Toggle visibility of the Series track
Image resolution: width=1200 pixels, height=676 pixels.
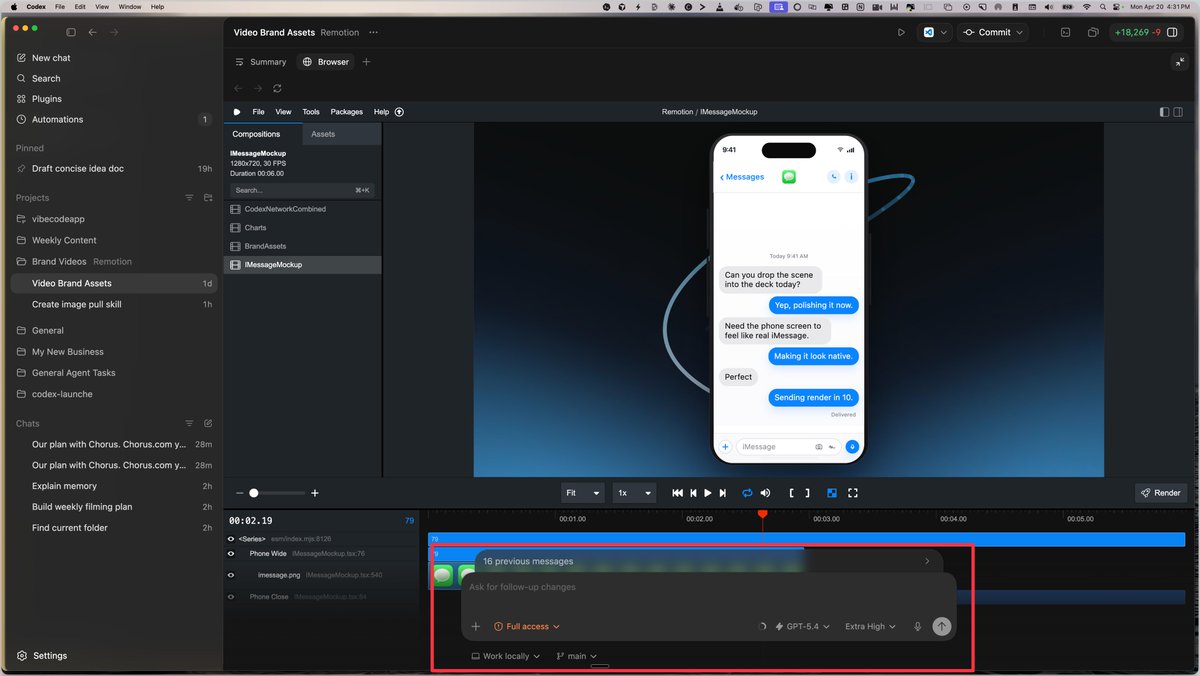click(232, 539)
